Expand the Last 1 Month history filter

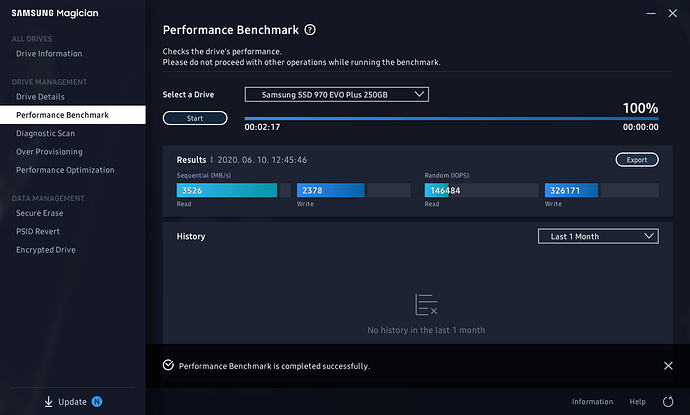598,236
